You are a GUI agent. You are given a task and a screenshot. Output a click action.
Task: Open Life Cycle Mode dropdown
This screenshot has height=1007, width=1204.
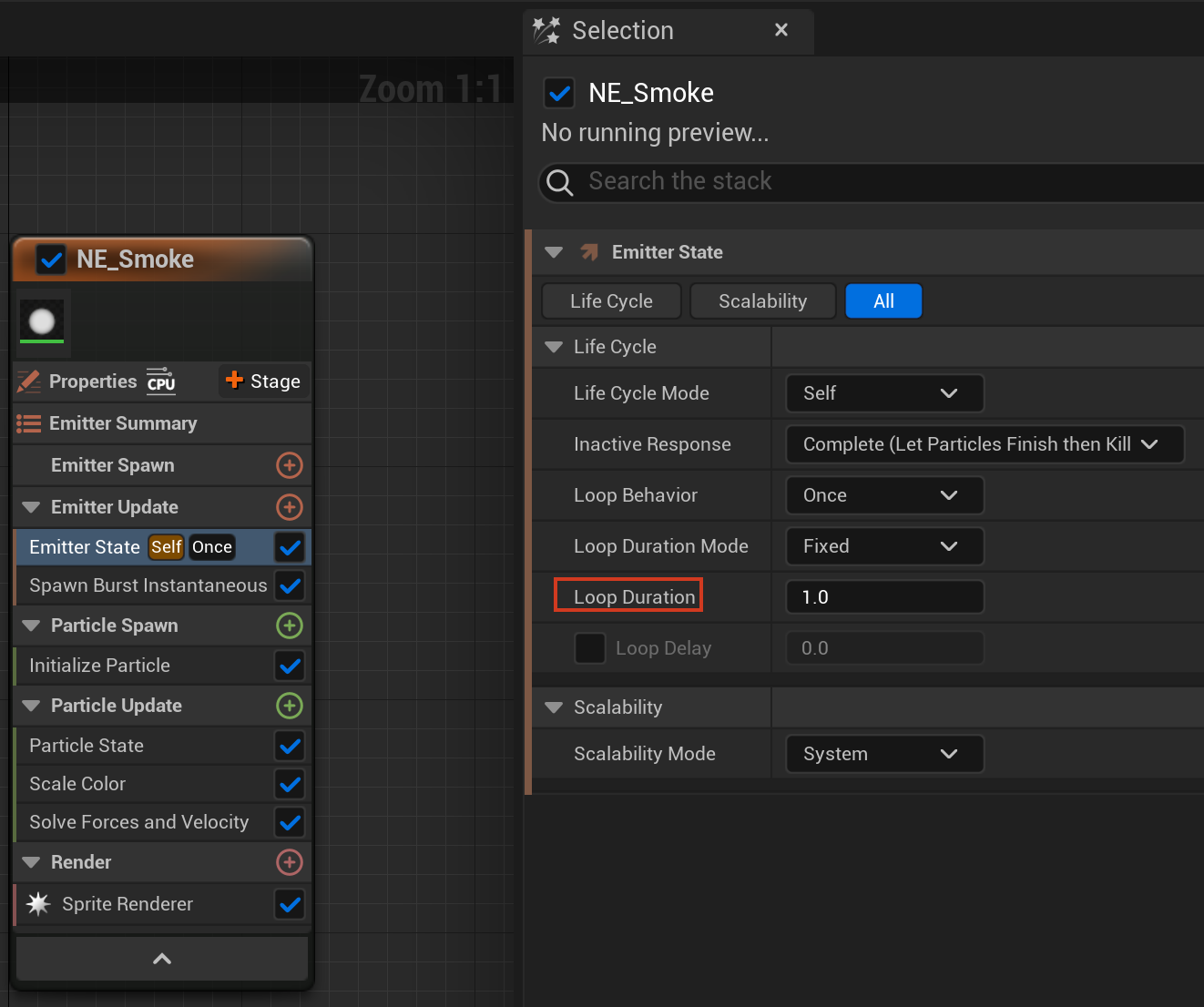point(884,393)
